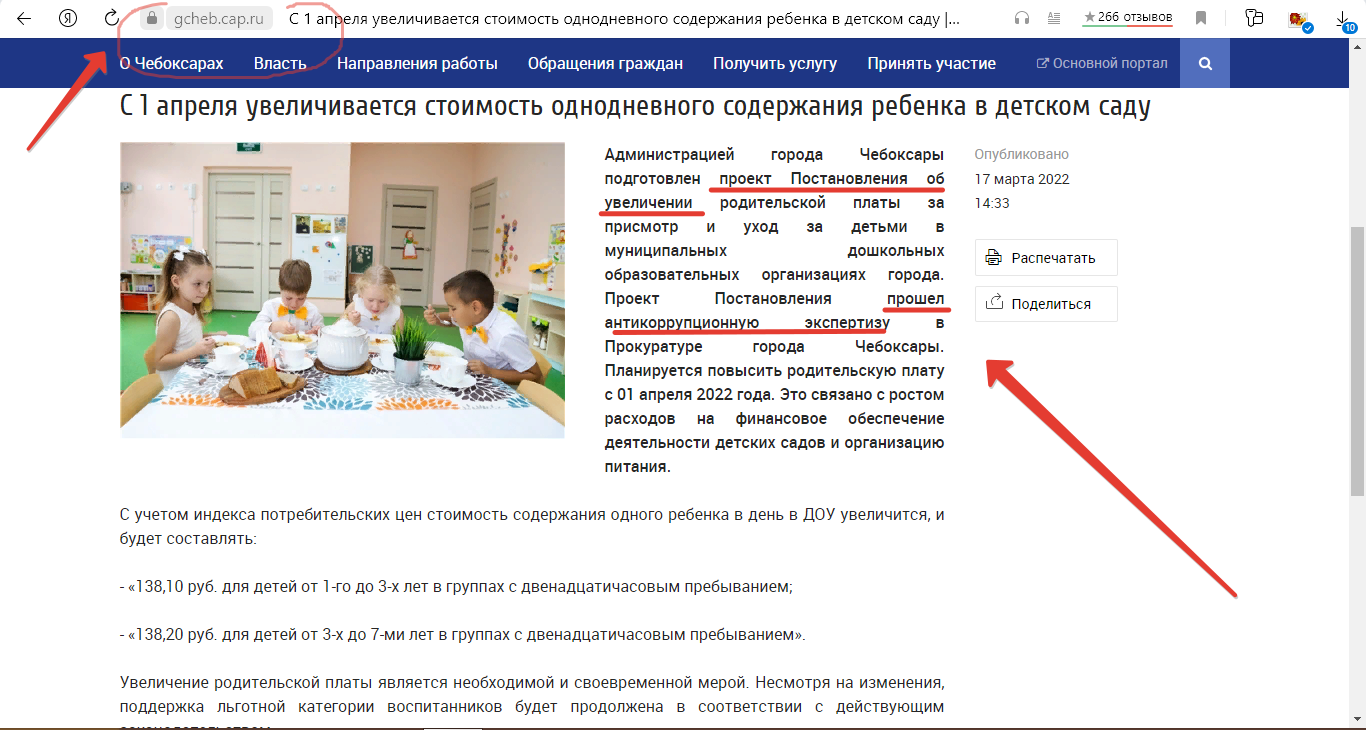Open the 266 отзывов ratings panel
Viewport: 1366px width, 730px height.
[x=1128, y=17]
